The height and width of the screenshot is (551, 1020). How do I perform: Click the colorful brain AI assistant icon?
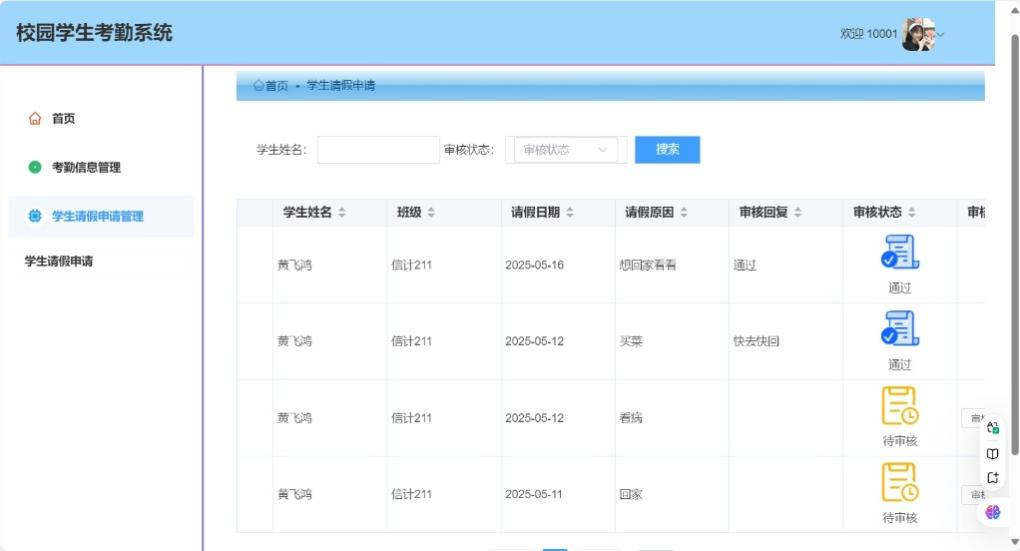(992, 512)
